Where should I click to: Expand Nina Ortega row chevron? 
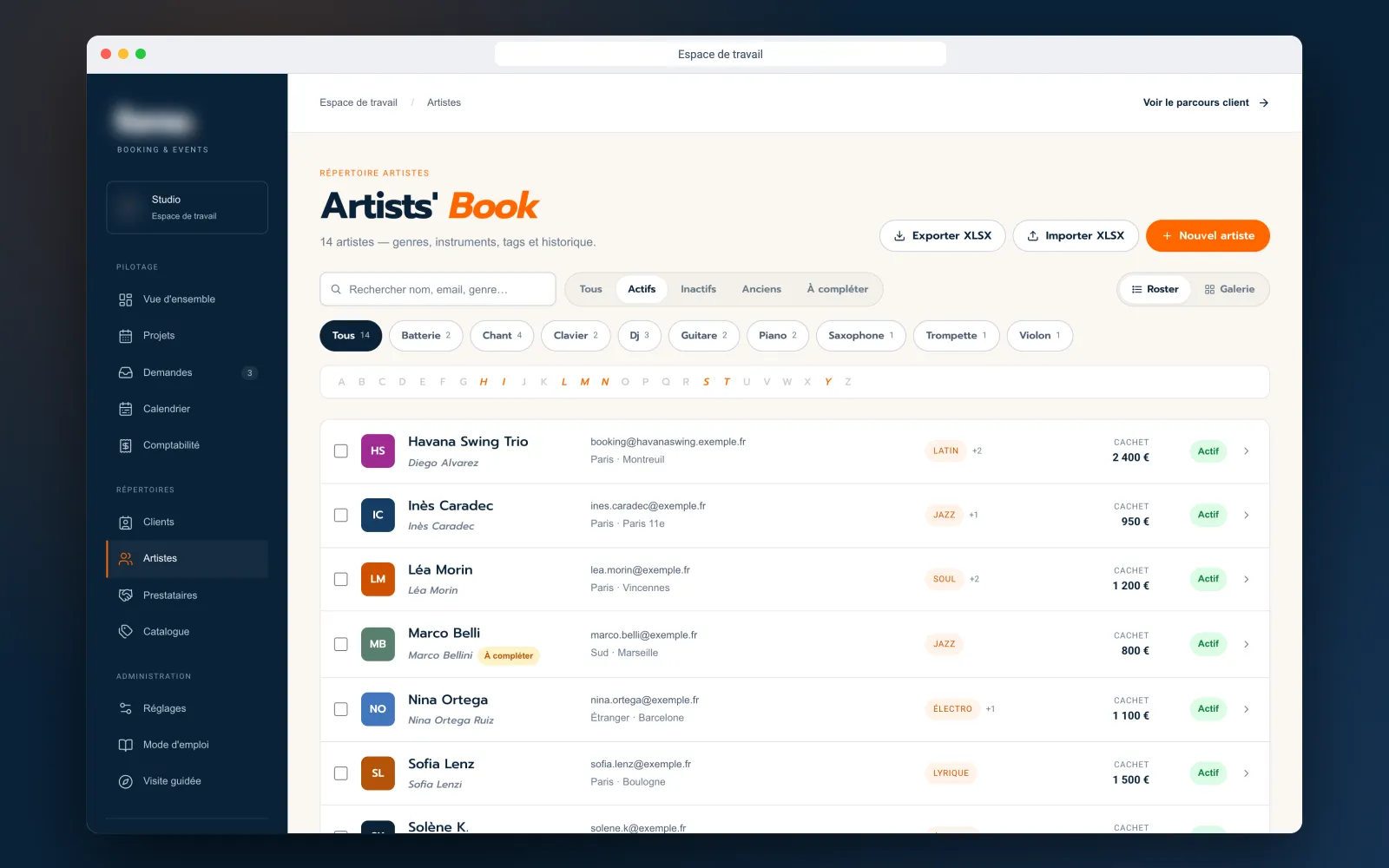coord(1247,709)
